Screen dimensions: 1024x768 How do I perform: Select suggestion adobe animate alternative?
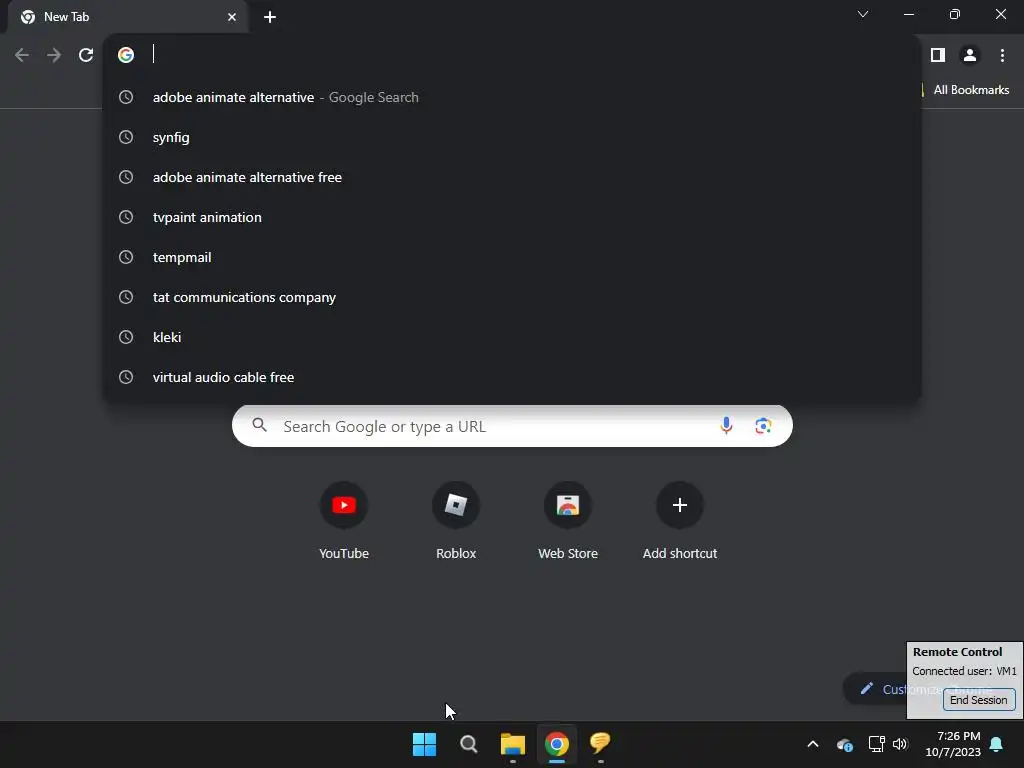tap(512, 97)
